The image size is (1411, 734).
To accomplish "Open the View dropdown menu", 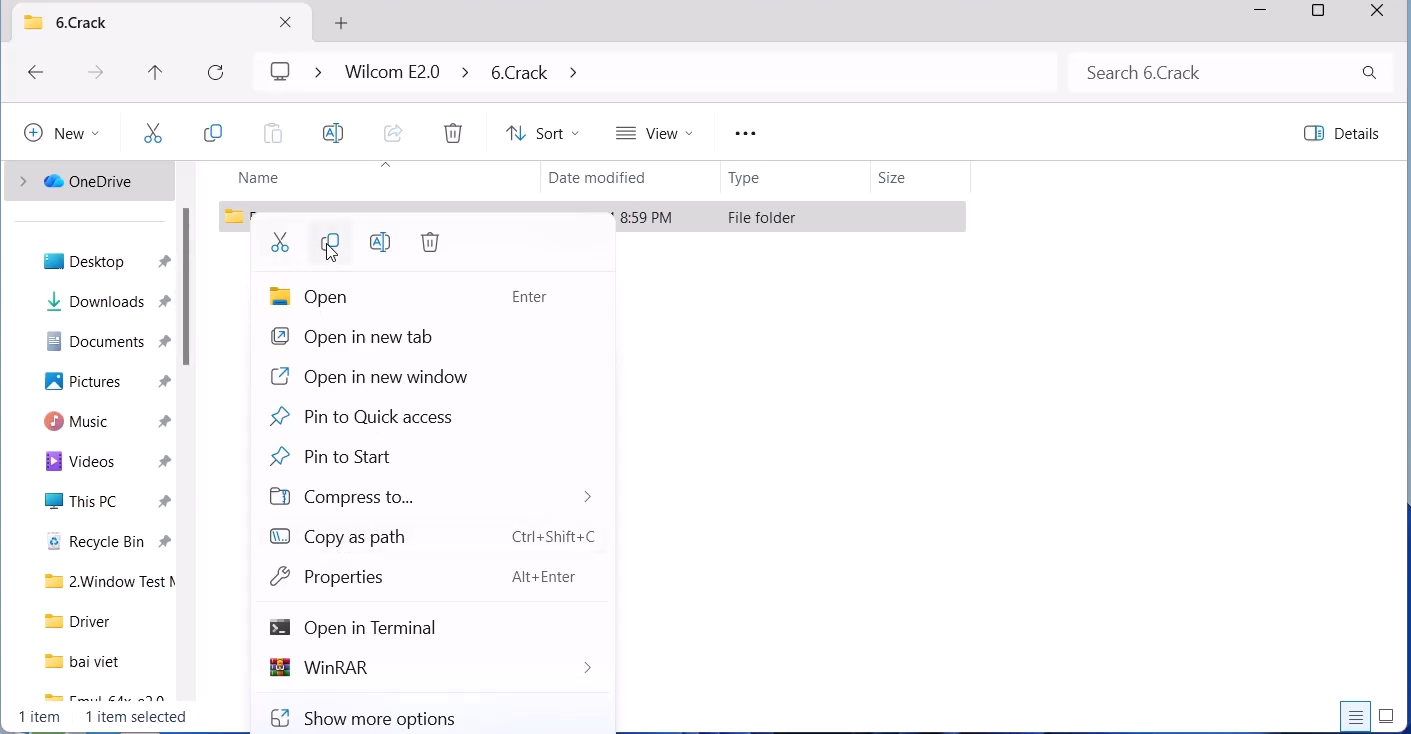I will tap(655, 134).
